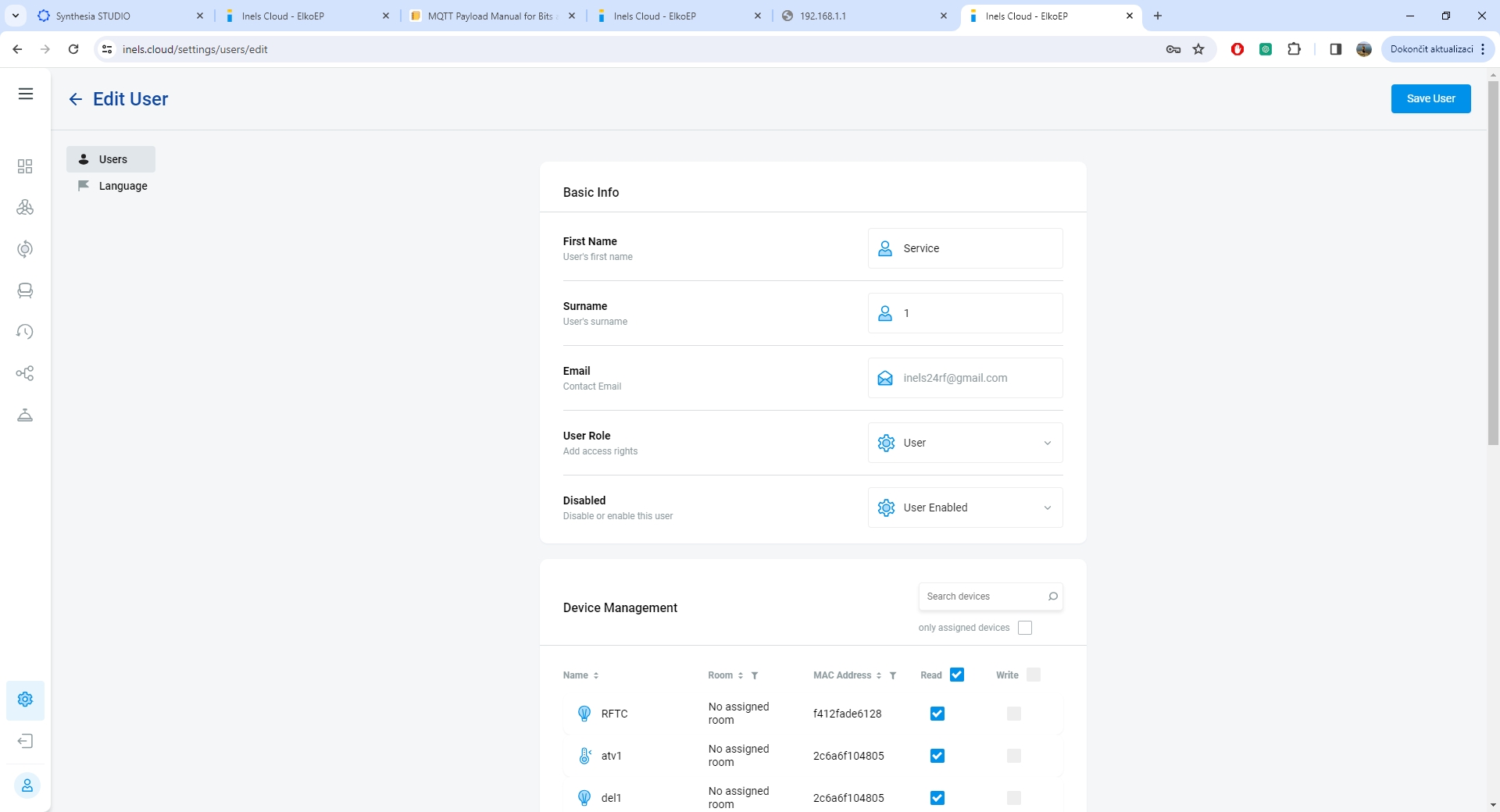Viewport: 1500px width, 812px height.
Task: Uncheck Read permission for RFTC device
Action: coord(937,714)
